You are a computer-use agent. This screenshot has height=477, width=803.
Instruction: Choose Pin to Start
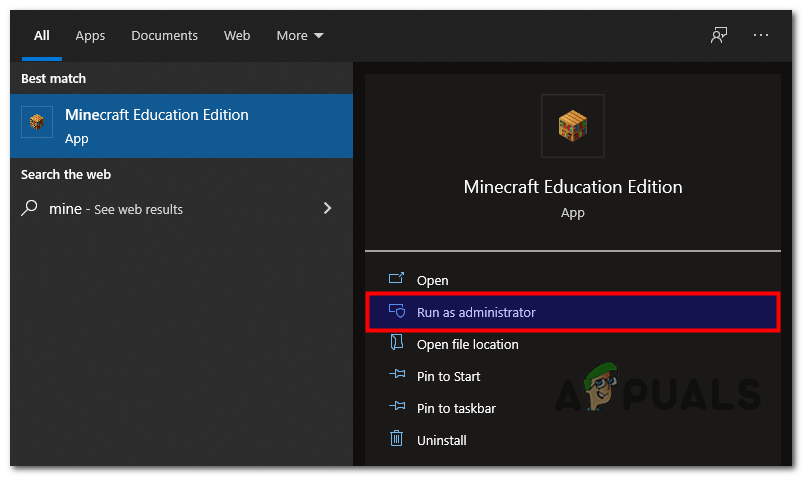point(573,376)
